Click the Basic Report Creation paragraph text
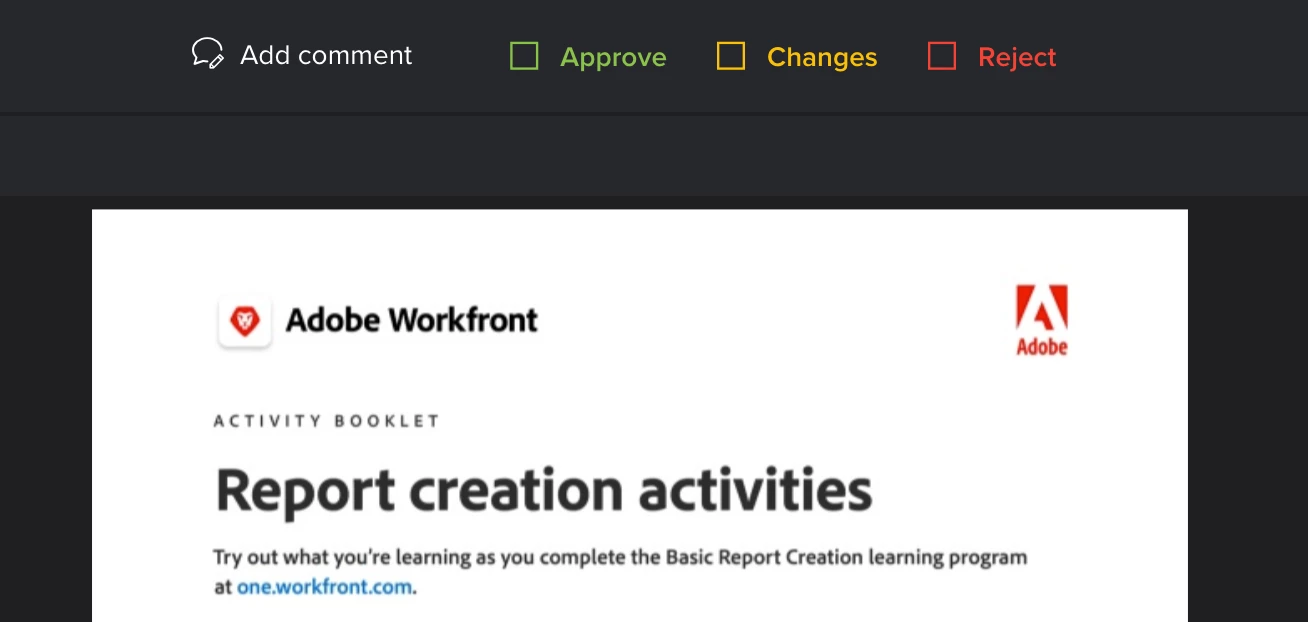Image resolution: width=1308 pixels, height=622 pixels. (620, 571)
